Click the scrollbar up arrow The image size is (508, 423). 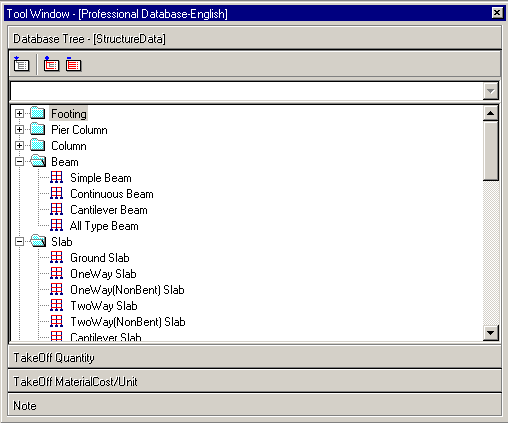pos(491,113)
